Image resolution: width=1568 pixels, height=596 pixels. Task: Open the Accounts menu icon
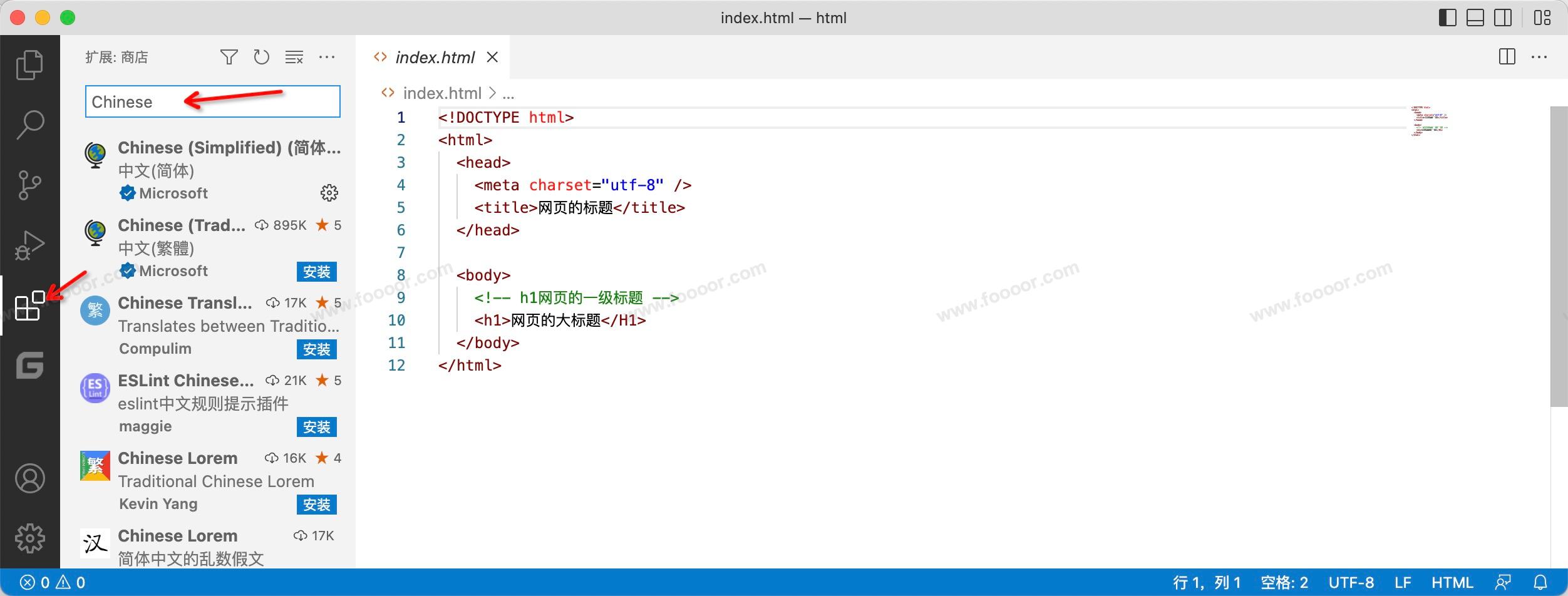point(29,479)
